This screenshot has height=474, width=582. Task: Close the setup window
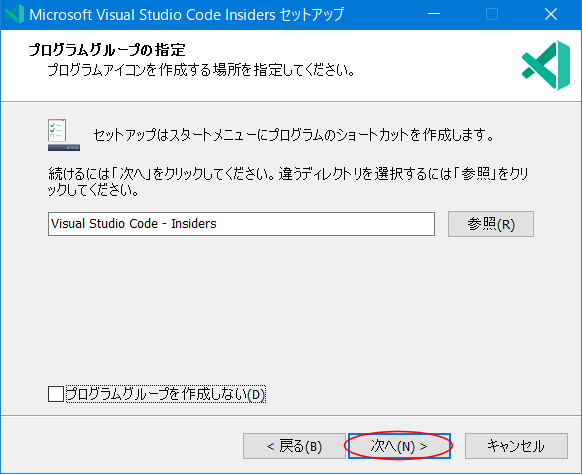[x=551, y=14]
